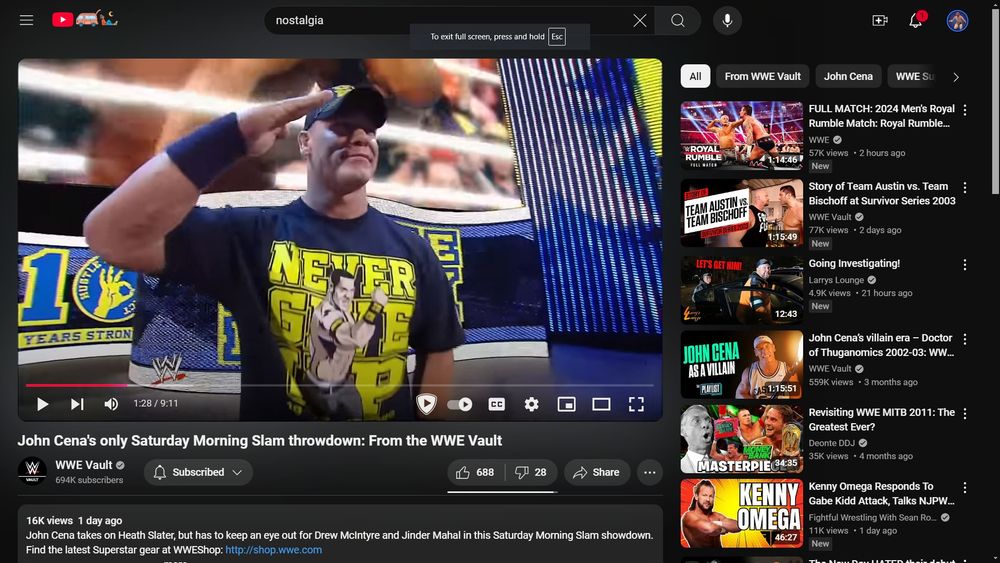Open Fightful Wrestling With Sean Ro... channel
The image size is (1000, 563).
[872, 518]
